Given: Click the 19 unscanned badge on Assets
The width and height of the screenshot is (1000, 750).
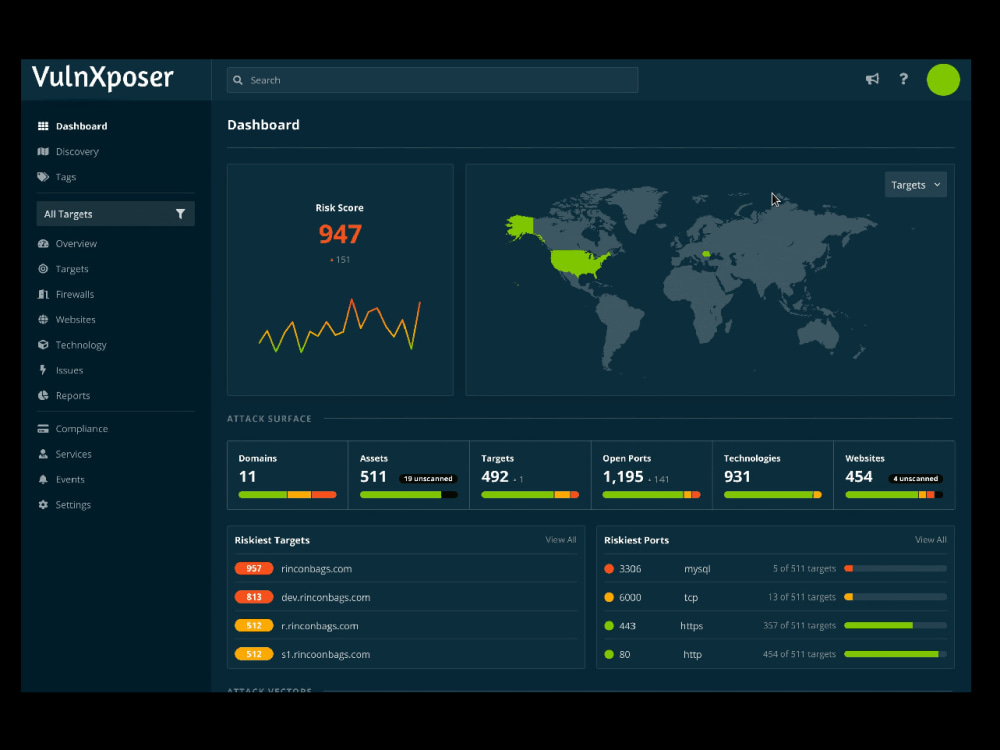Looking at the screenshot, I should coord(428,478).
